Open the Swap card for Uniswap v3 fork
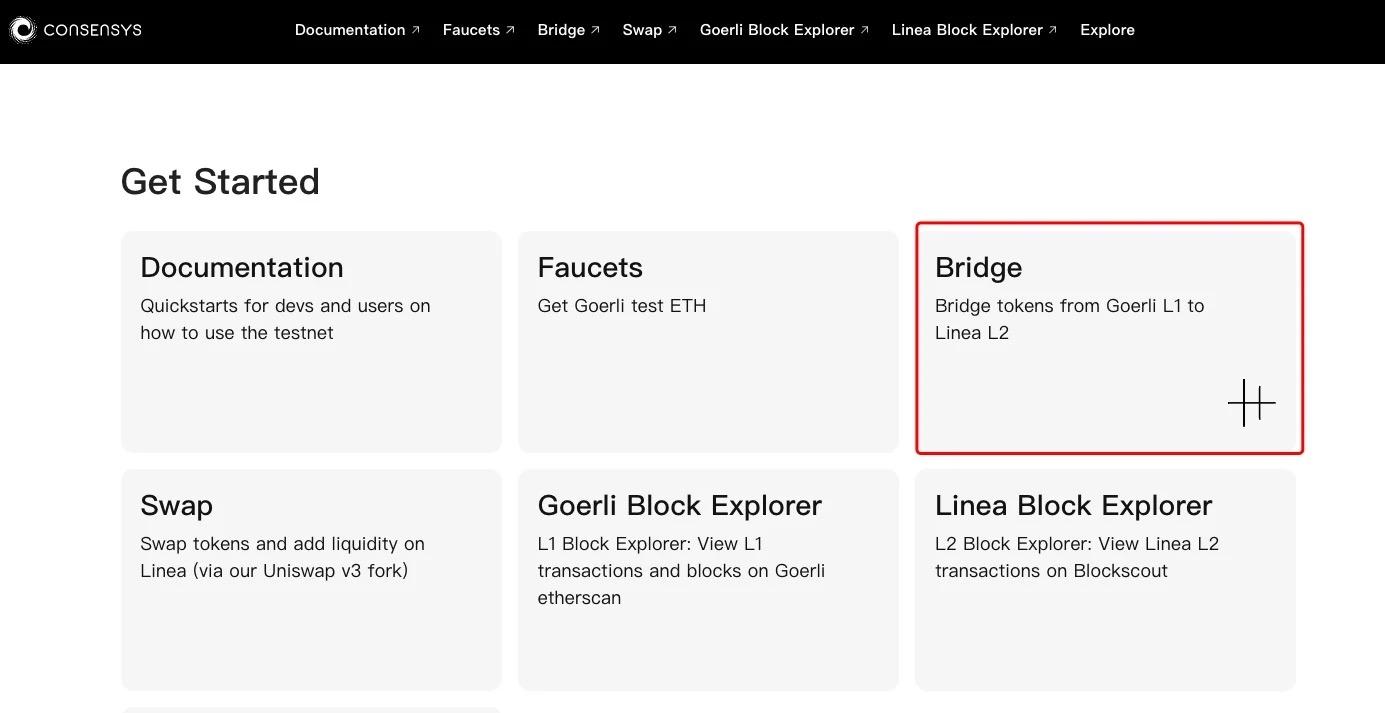Image resolution: width=1385 pixels, height=713 pixels. coord(311,579)
